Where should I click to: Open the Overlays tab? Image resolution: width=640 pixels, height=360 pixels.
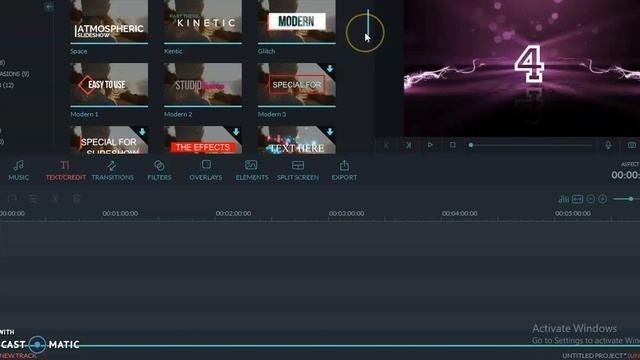pyautogui.click(x=206, y=171)
